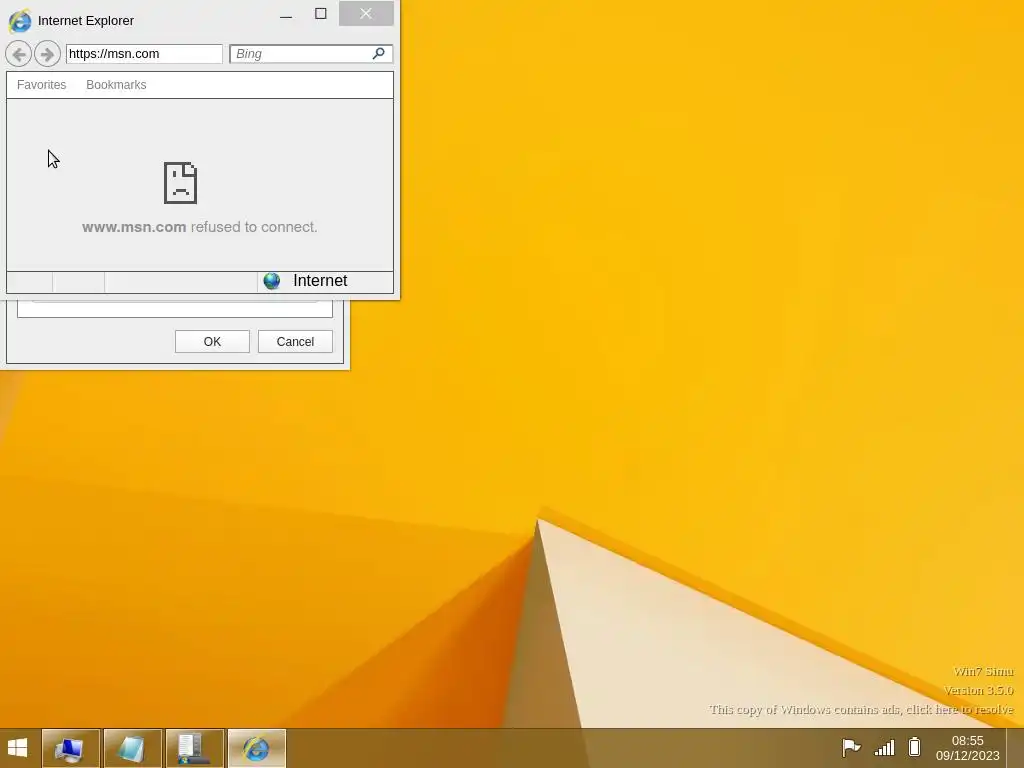Click the 'www.msn.com refused to connect' message
This screenshot has height=768, width=1024.
[x=200, y=227]
